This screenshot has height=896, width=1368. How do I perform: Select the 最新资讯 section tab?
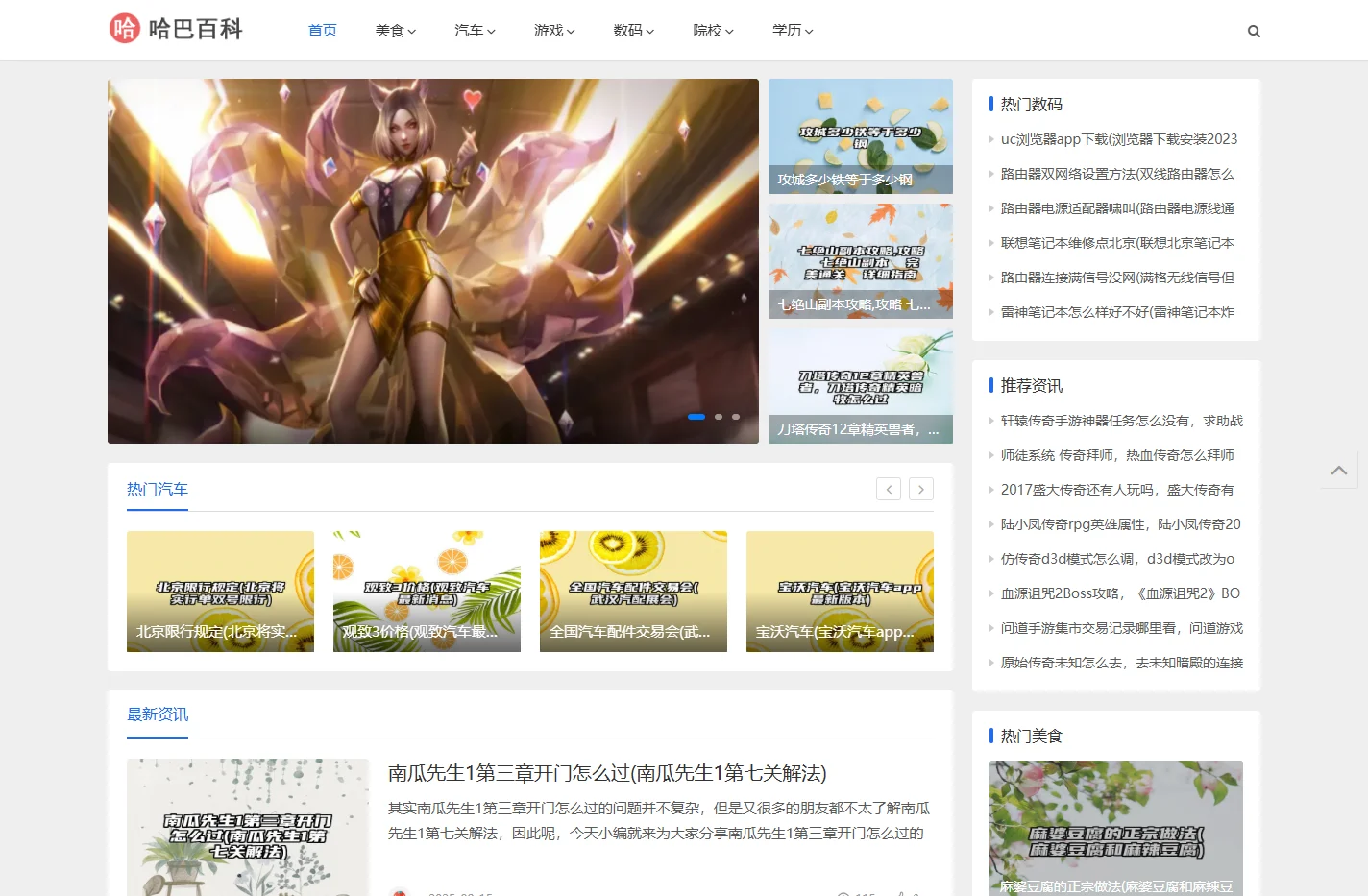click(x=158, y=714)
